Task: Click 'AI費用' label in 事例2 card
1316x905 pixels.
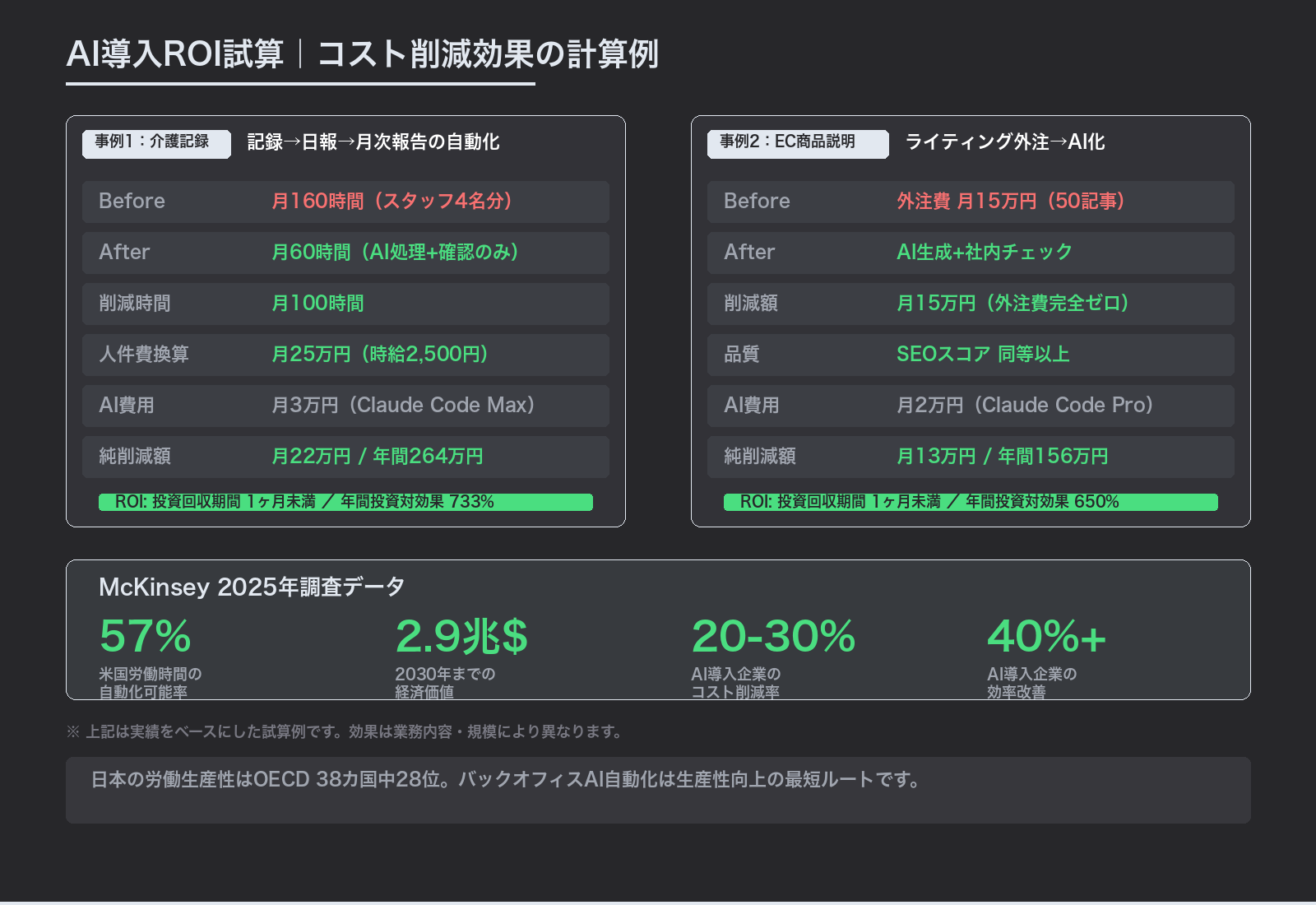Action: 752,406
